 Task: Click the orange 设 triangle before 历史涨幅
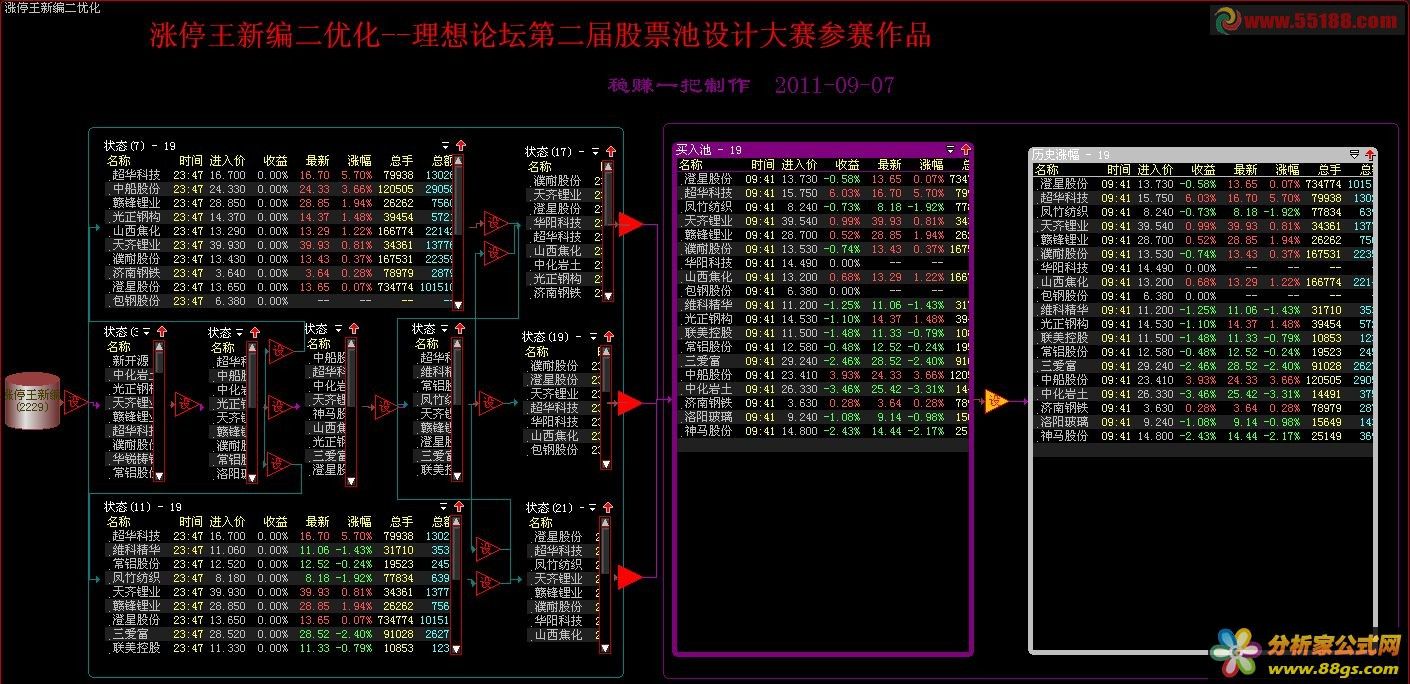pyautogui.click(x=996, y=402)
